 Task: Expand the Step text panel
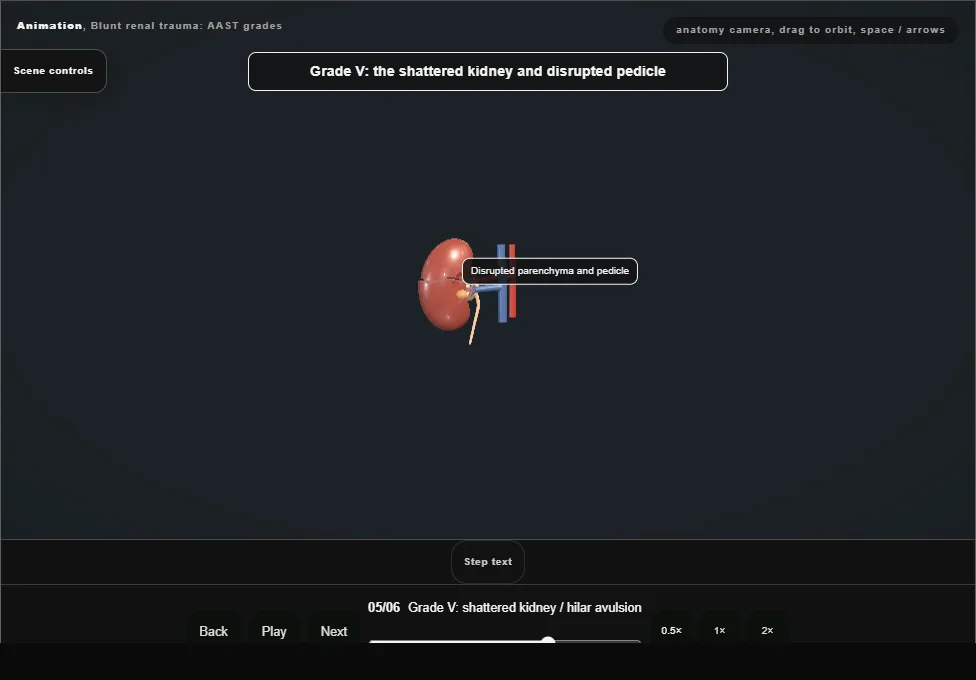[487, 562]
